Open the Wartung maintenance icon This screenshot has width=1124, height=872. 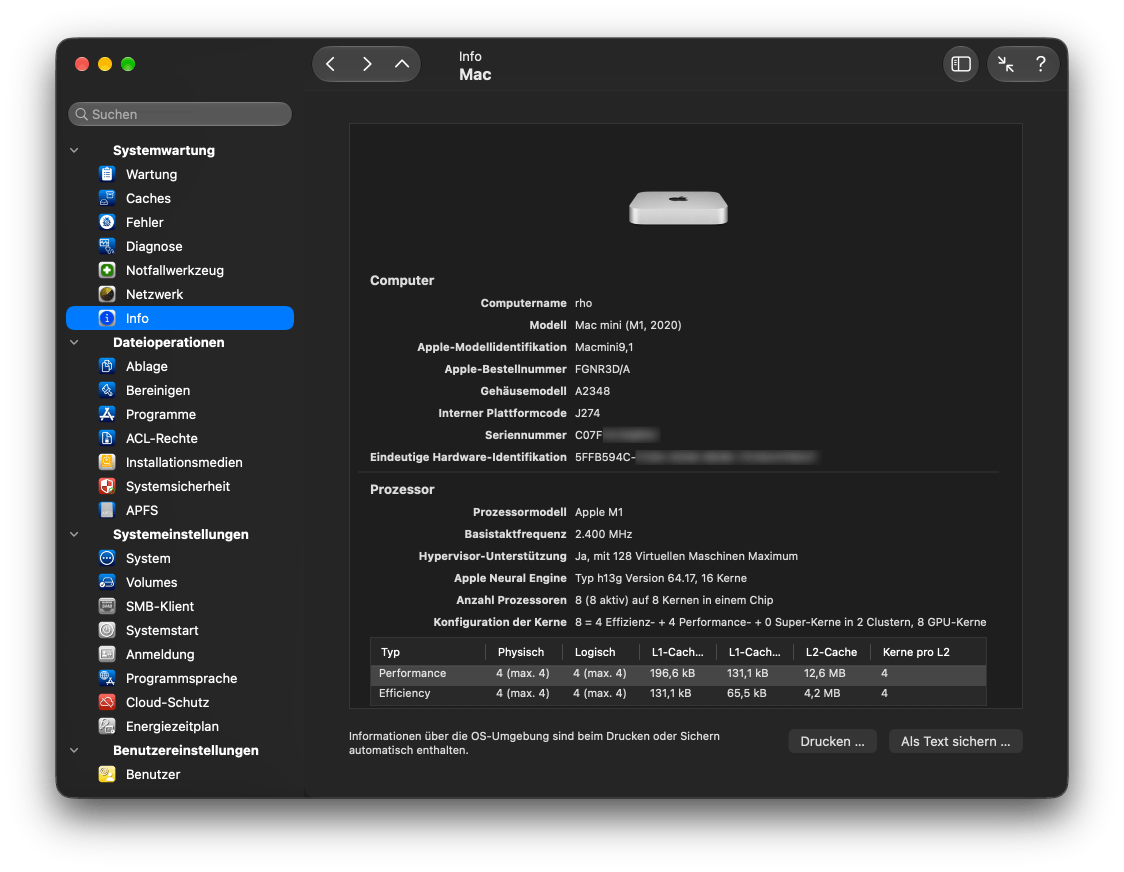click(107, 174)
